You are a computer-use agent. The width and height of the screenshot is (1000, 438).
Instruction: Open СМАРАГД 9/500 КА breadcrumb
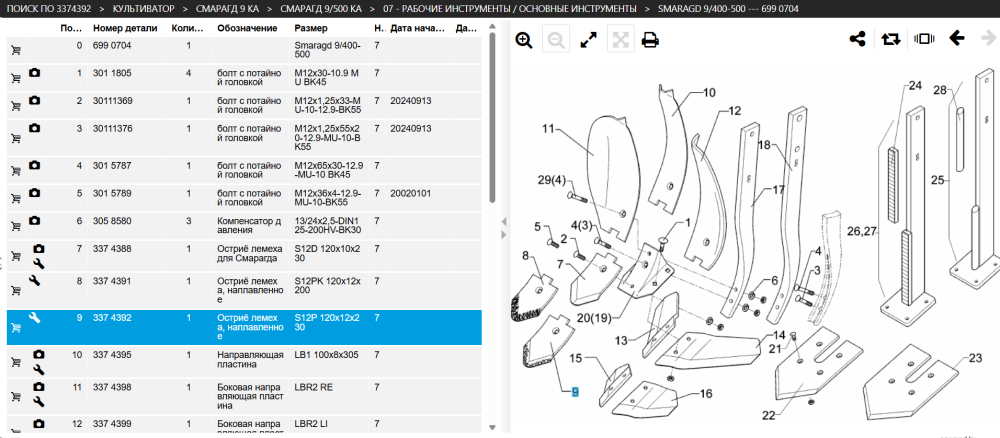point(321,9)
